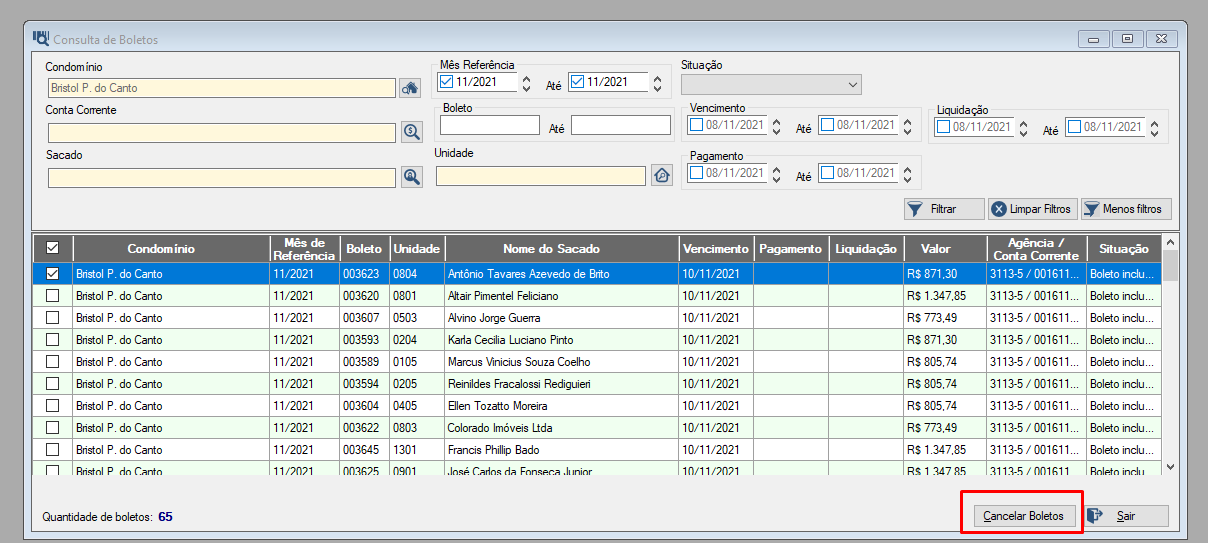
Task: Toggle the Mês Referência end checkbox
Action: click(577, 82)
